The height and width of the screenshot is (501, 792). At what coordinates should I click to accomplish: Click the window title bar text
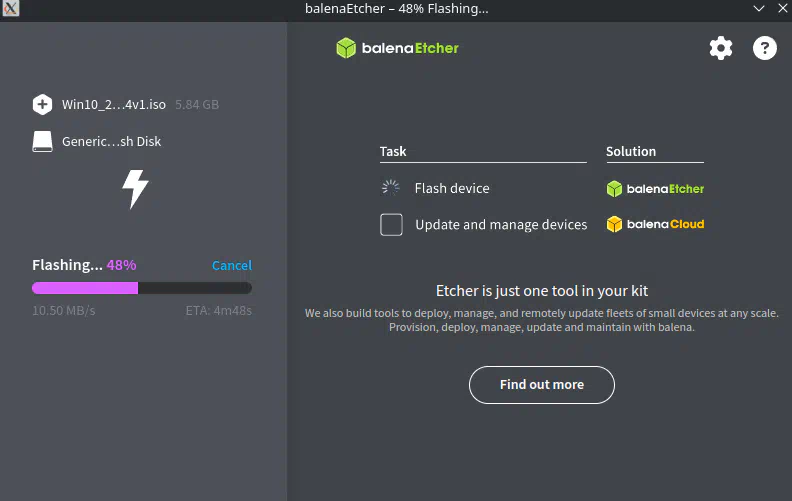(397, 9)
